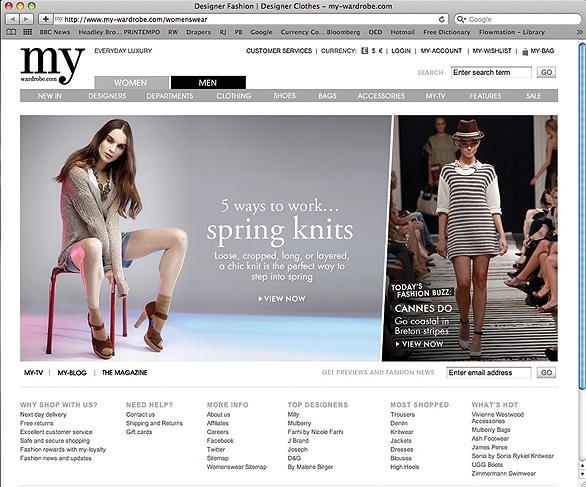Screen dimensions: 586x487
Task: Open MY-BAG shopping bag icon
Action: pos(525,52)
